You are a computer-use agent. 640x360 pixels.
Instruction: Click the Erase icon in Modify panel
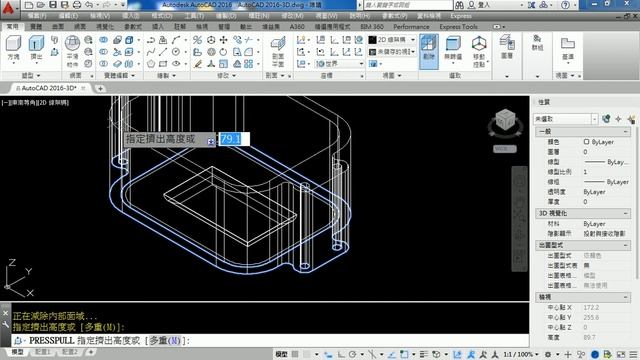coord(198,64)
